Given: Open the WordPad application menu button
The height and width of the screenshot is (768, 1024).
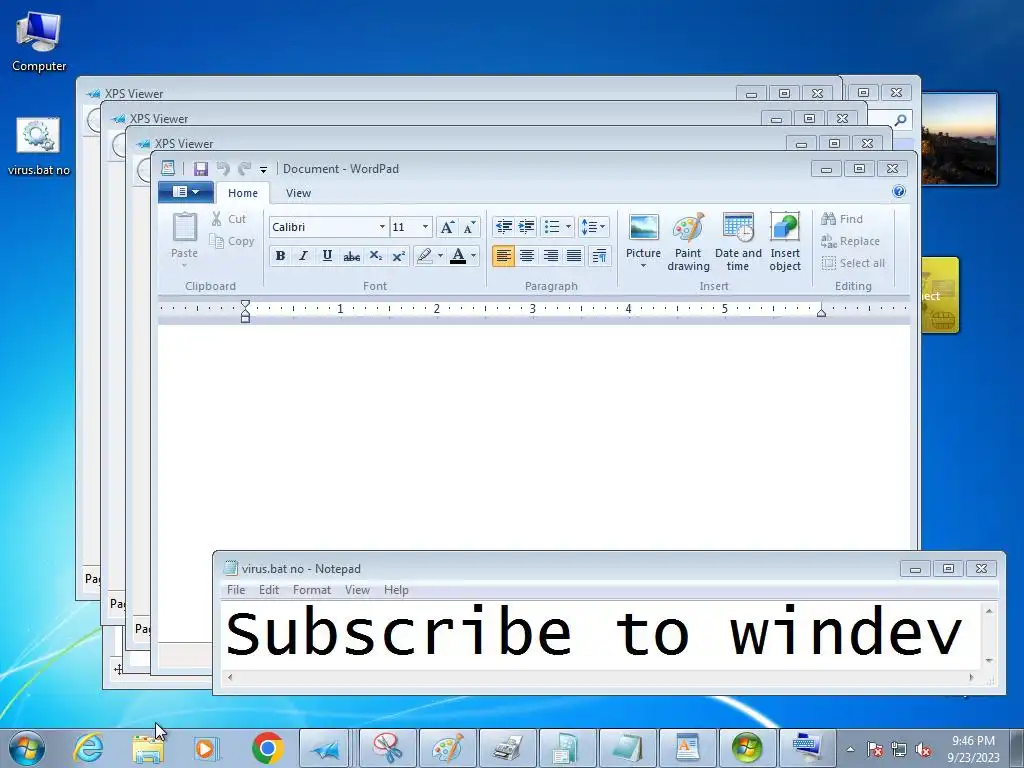Looking at the screenshot, I should [x=186, y=192].
